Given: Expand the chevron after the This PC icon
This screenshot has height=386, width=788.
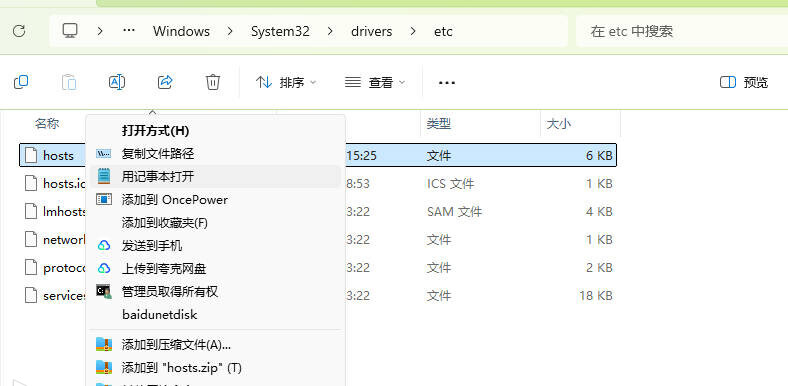Looking at the screenshot, I should [x=100, y=31].
